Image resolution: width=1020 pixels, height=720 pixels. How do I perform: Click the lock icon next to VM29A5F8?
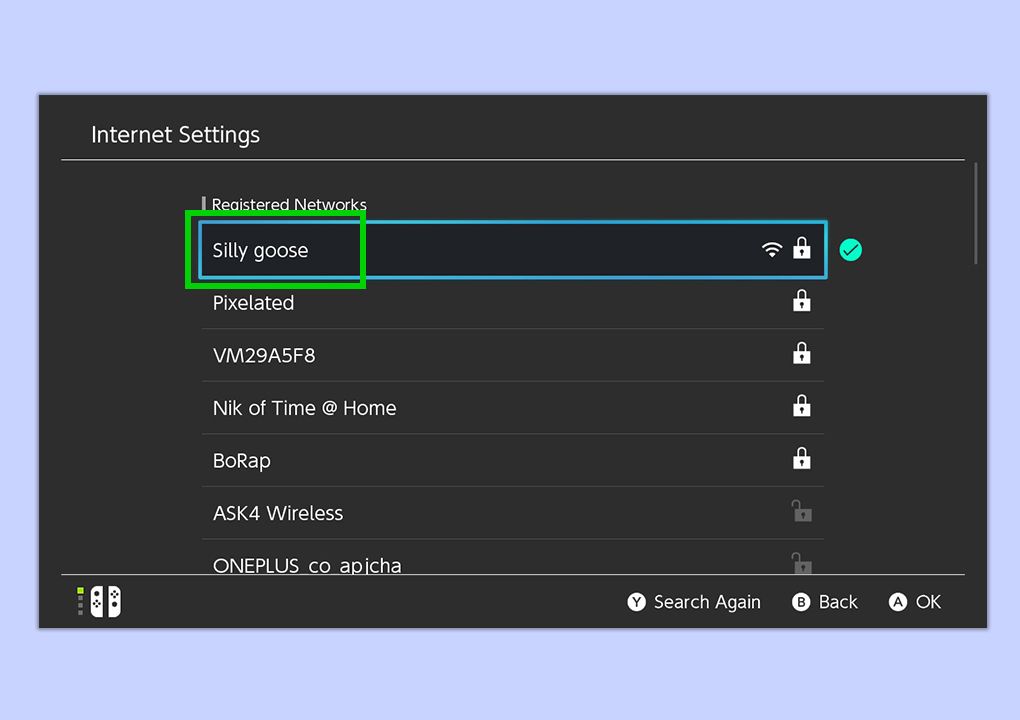(801, 353)
